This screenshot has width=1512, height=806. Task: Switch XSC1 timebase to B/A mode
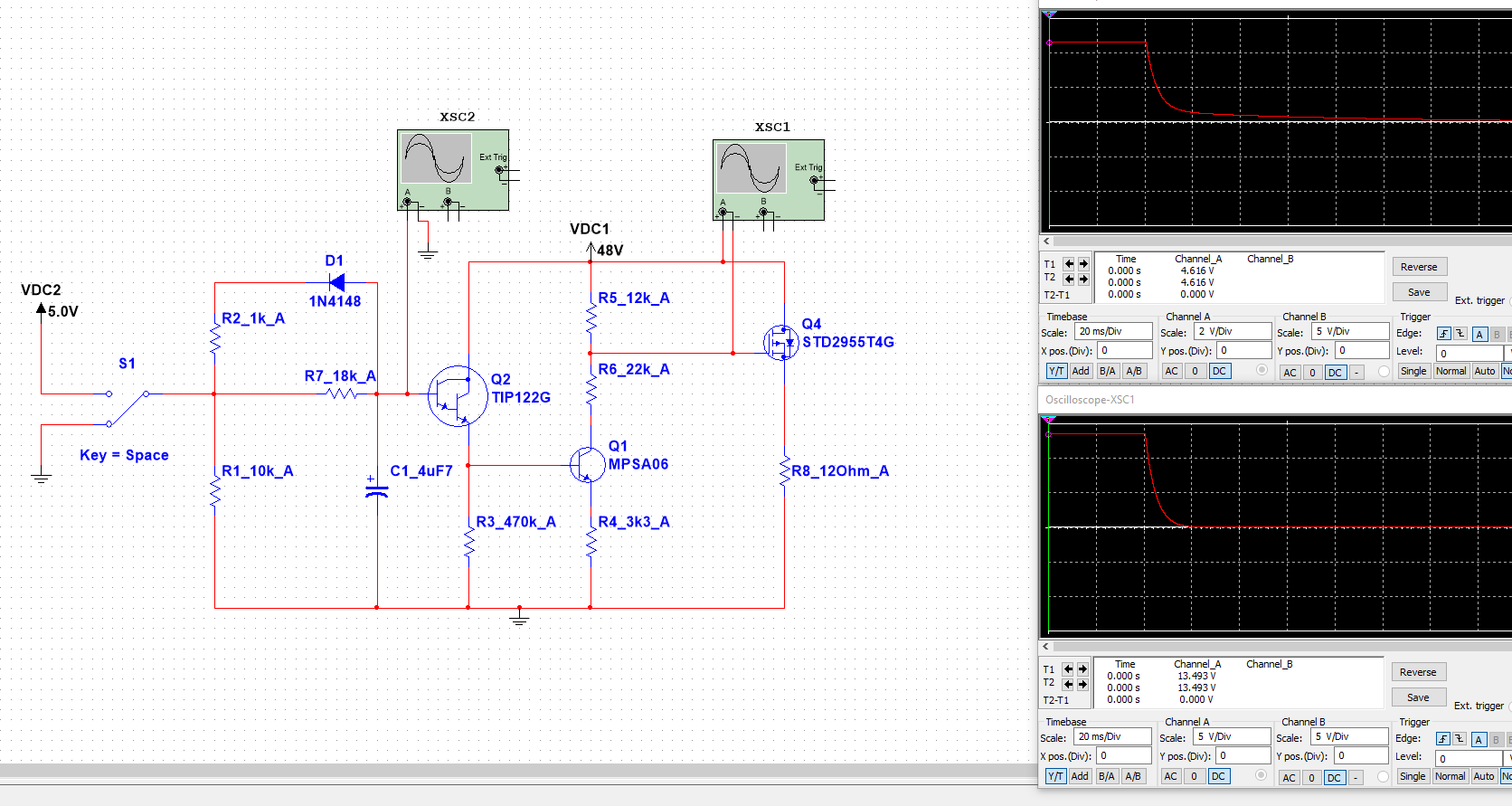(x=1106, y=776)
